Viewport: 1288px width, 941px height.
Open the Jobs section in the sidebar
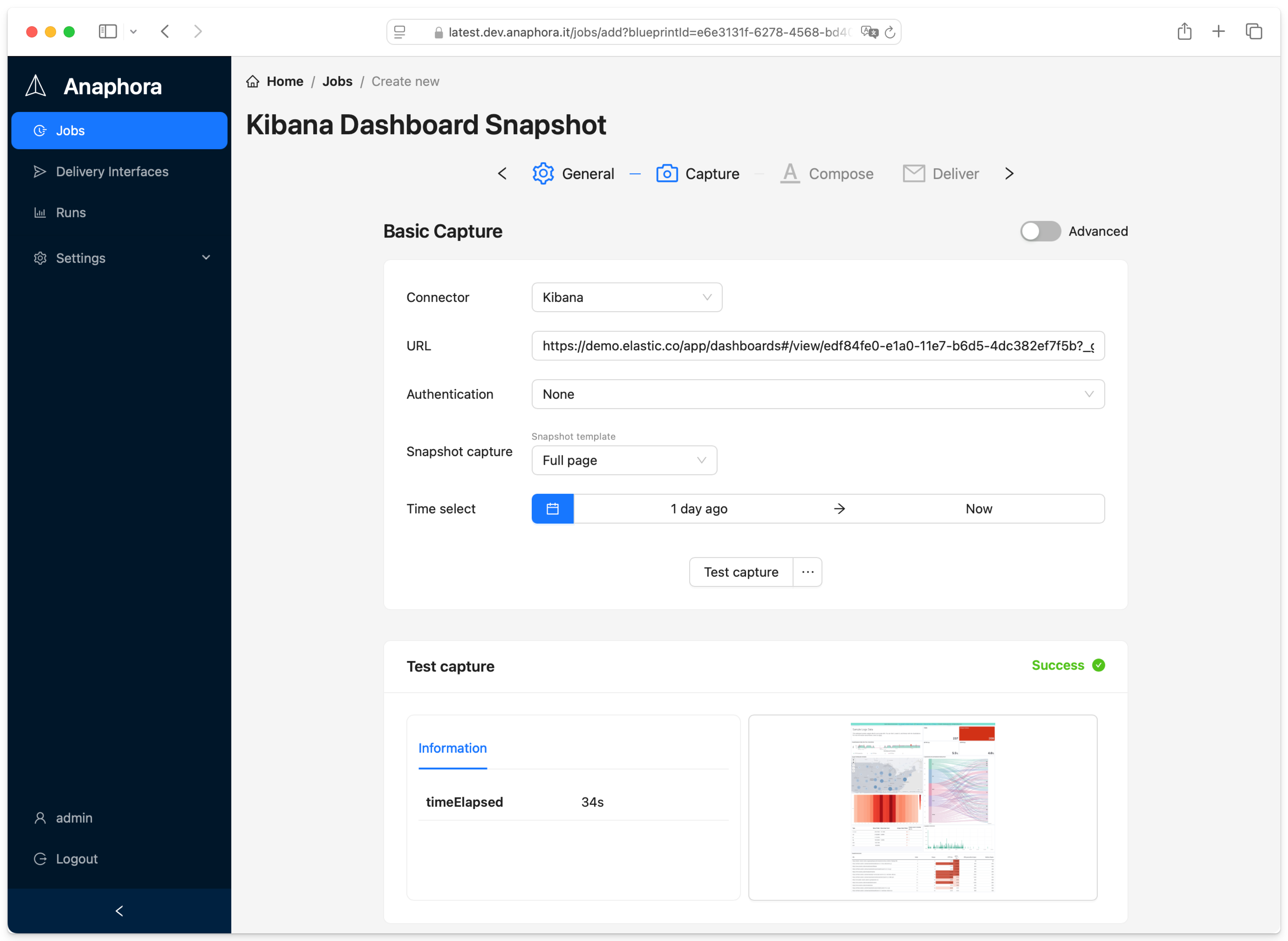[x=69, y=130]
